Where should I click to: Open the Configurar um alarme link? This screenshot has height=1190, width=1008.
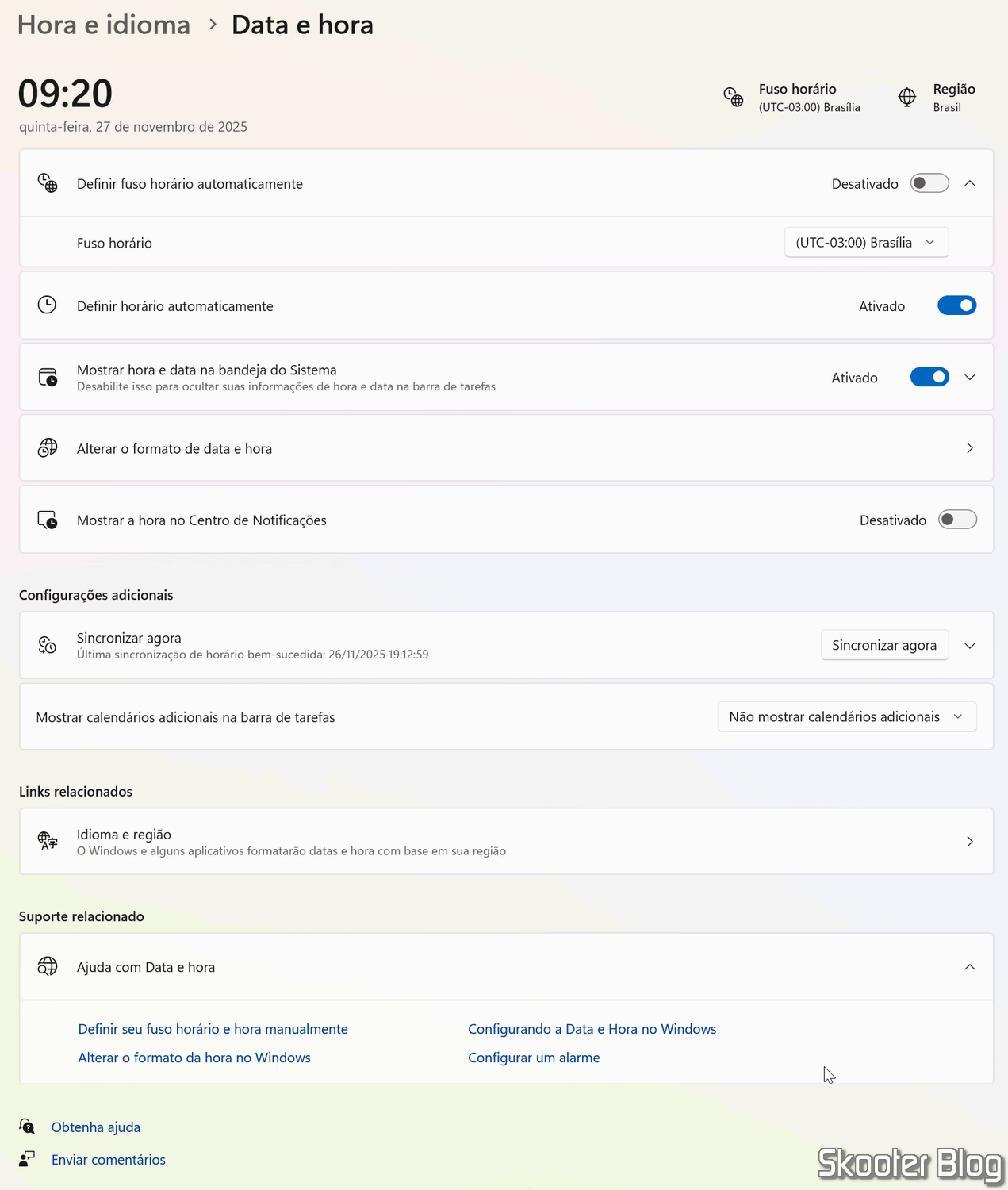[x=534, y=1058]
